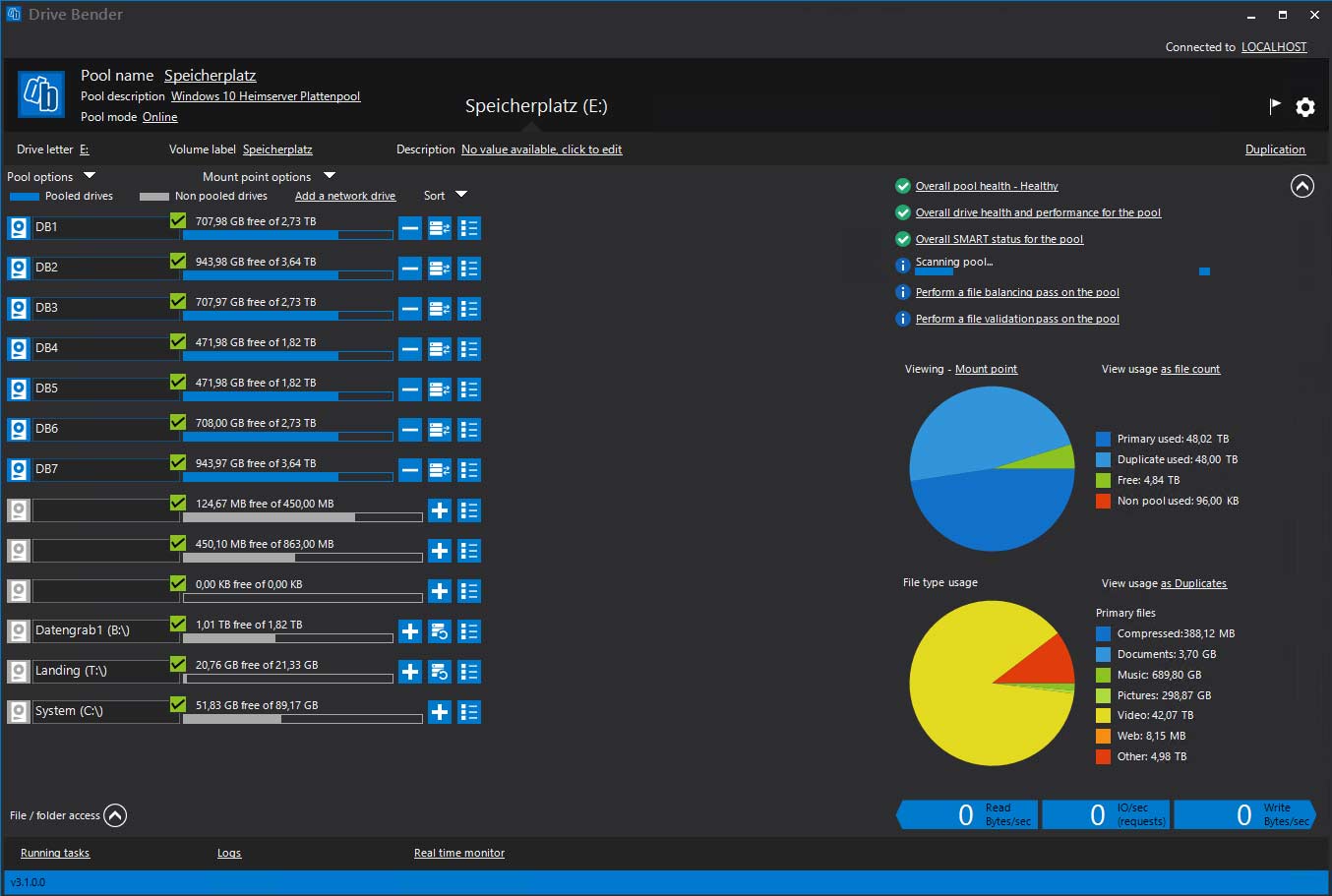The width and height of the screenshot is (1332, 896).
Task: Edit the Pool name Speicherplatz
Action: (210, 76)
